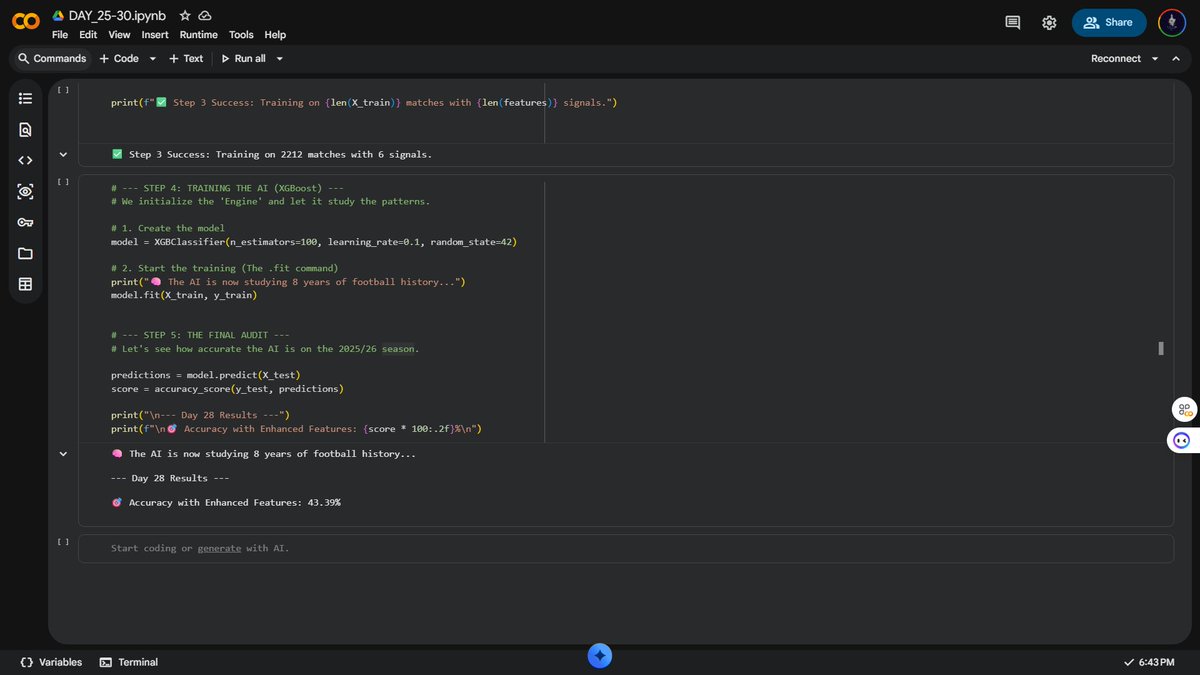The image size is (1200, 675).
Task: Open the Runtime menu
Action: click(x=199, y=35)
